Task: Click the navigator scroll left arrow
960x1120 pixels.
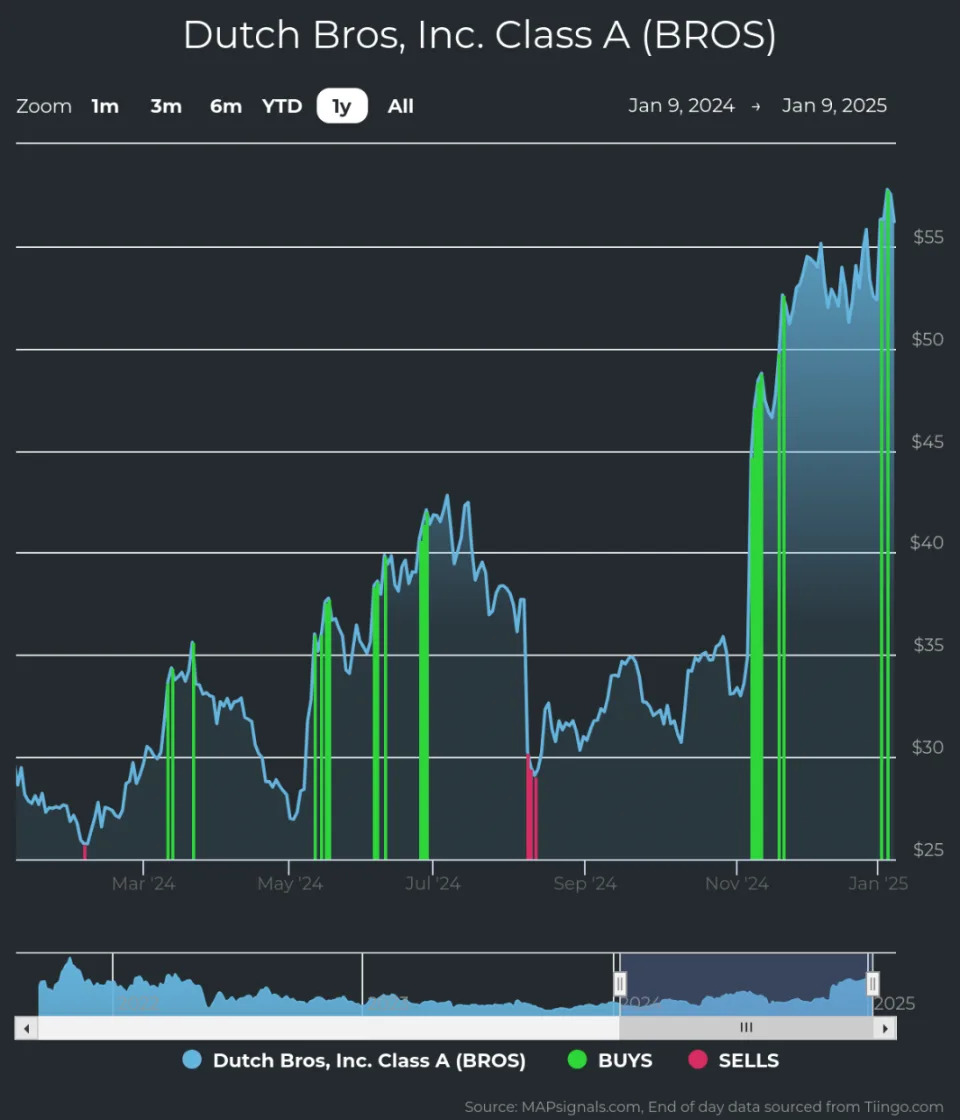Action: pos(26,1028)
